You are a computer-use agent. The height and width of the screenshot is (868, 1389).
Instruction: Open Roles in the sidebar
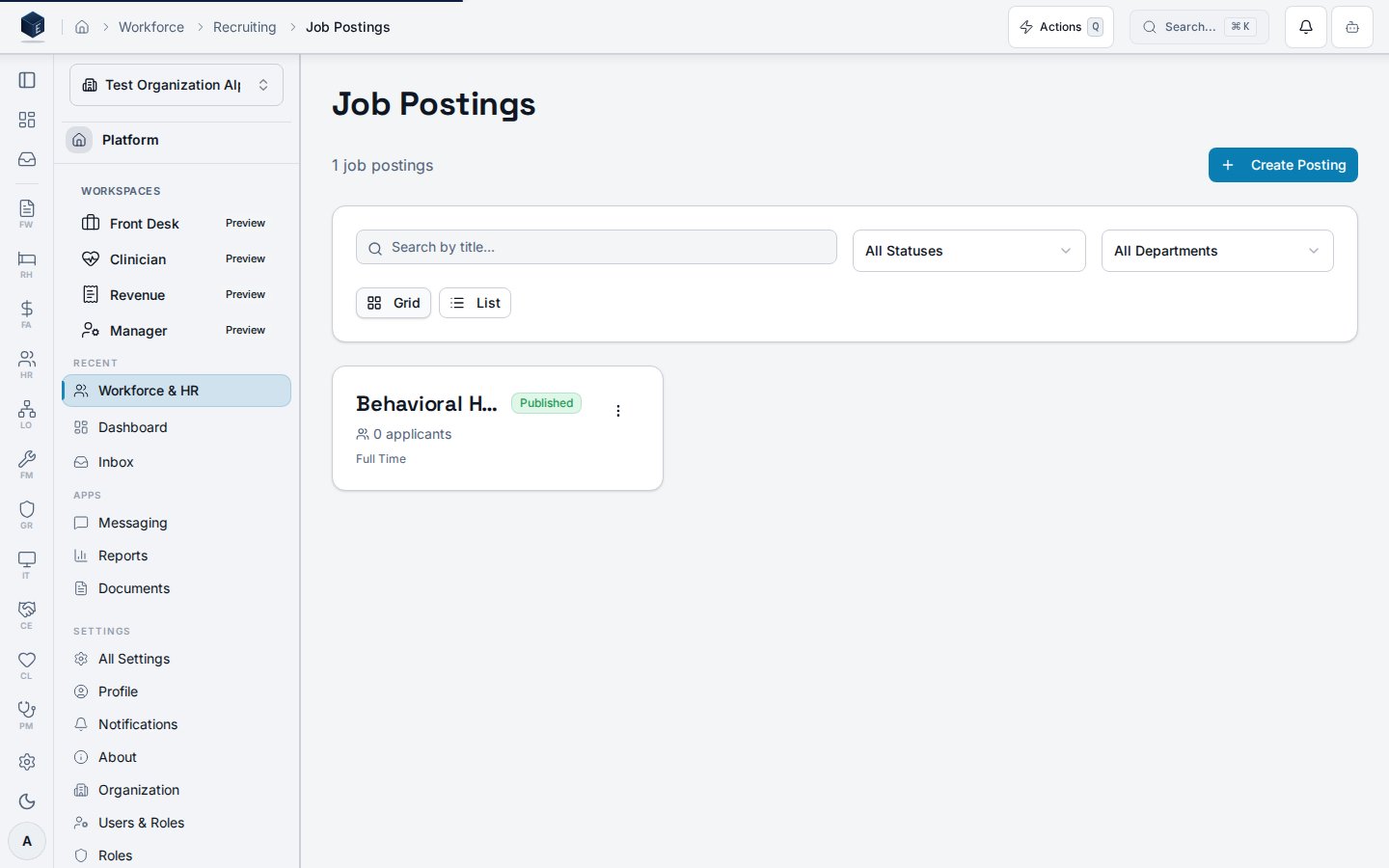click(177, 855)
